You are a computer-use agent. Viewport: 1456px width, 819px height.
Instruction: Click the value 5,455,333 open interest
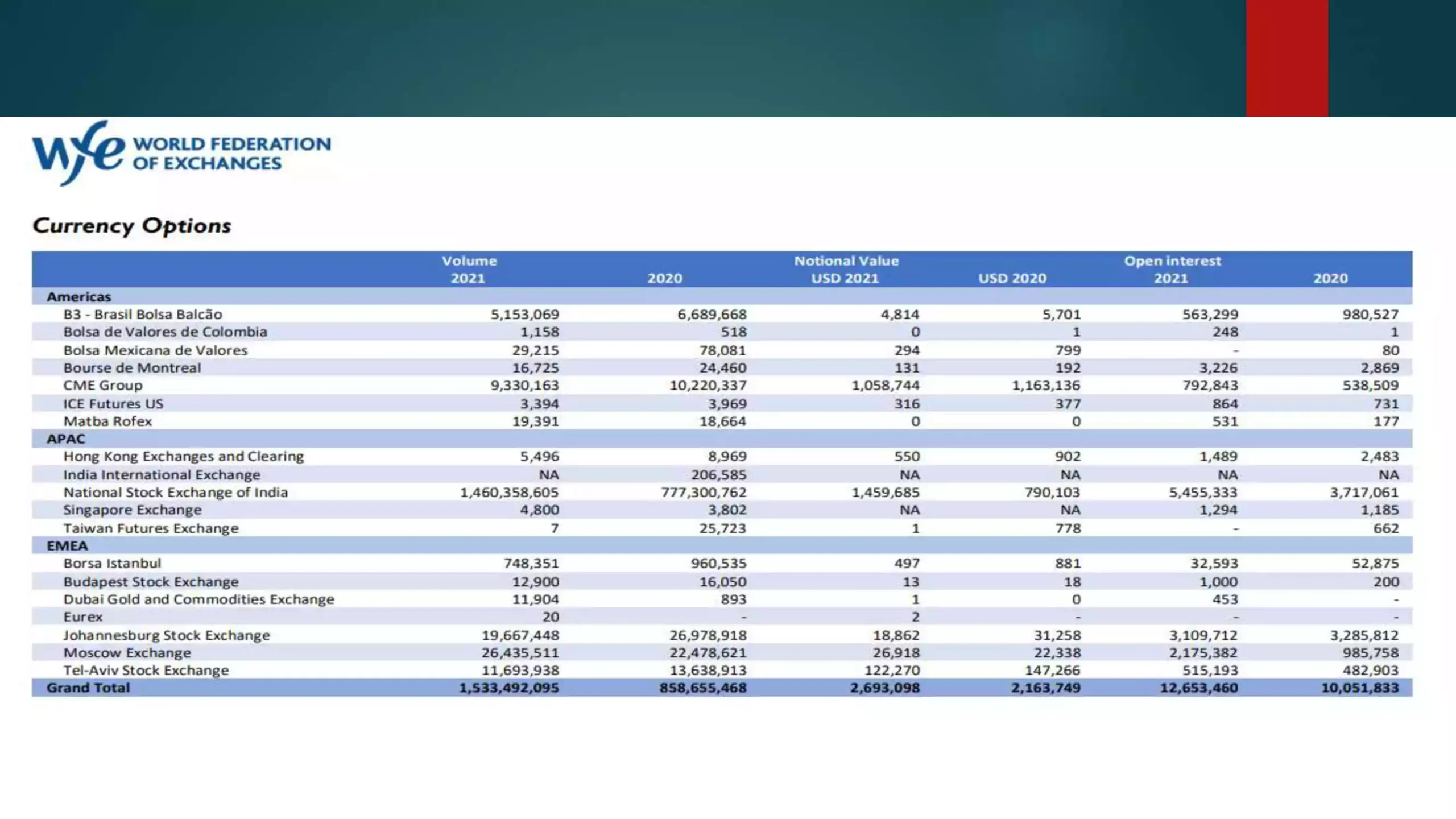coord(1203,493)
